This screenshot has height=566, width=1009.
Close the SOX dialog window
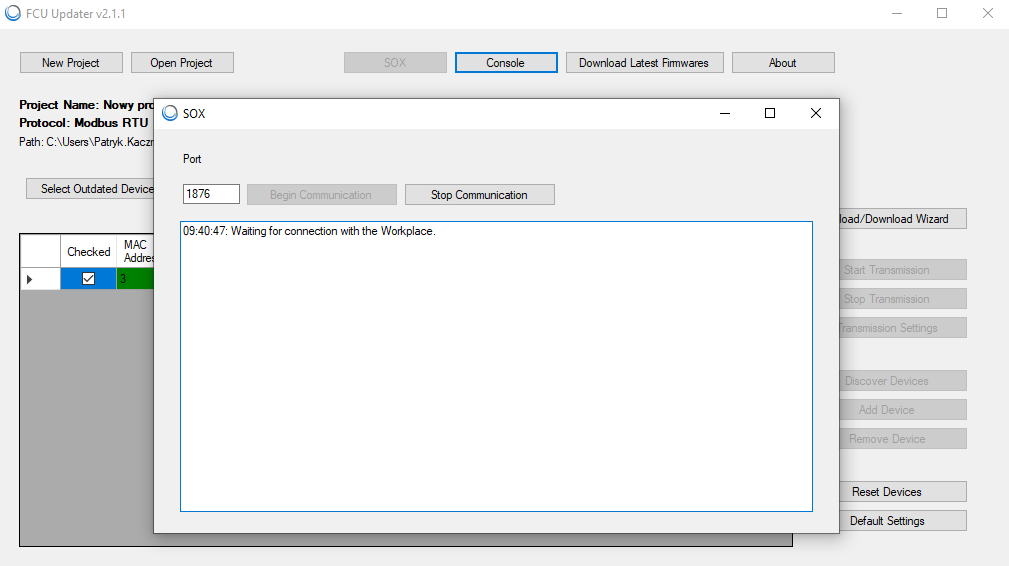[815, 114]
